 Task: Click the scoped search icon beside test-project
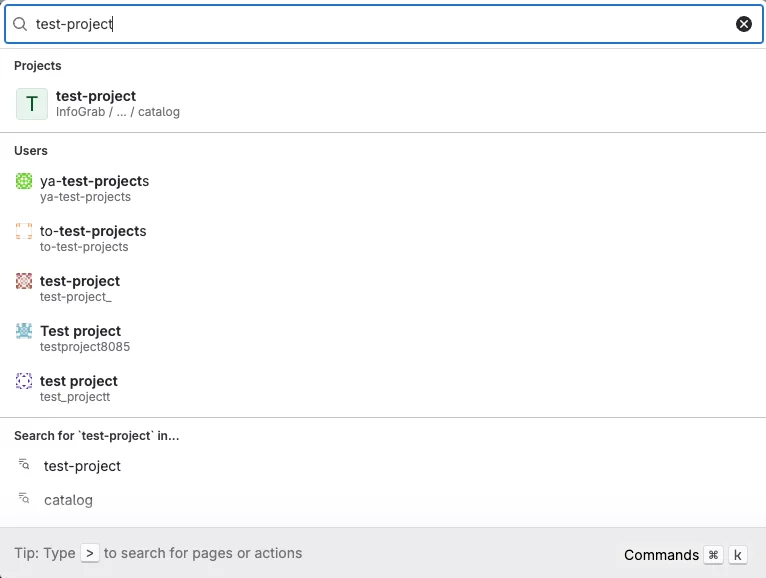coord(25,466)
